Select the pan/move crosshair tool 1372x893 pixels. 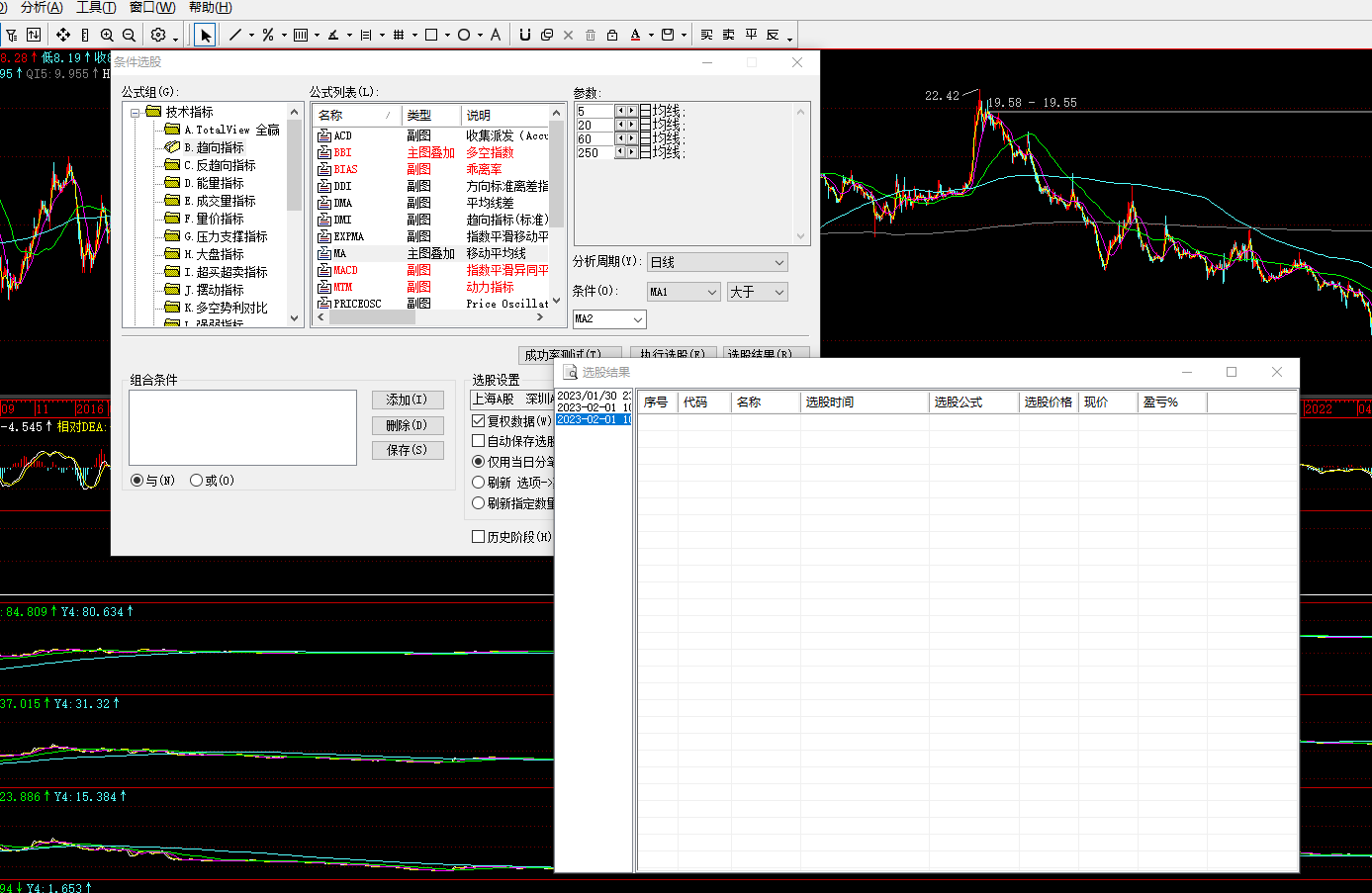(x=63, y=35)
